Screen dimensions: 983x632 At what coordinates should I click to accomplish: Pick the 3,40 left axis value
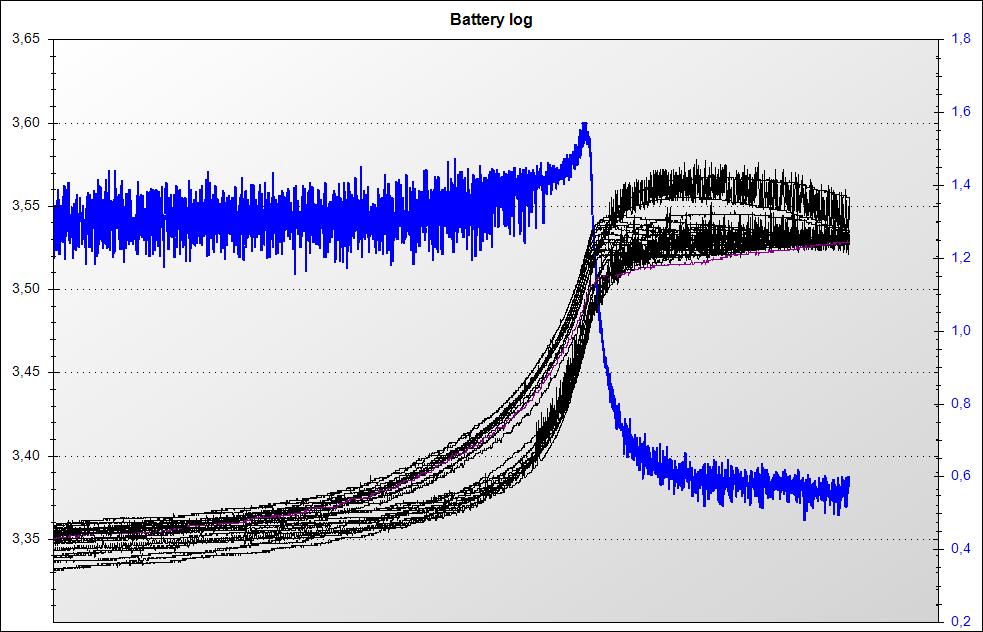coord(25,456)
